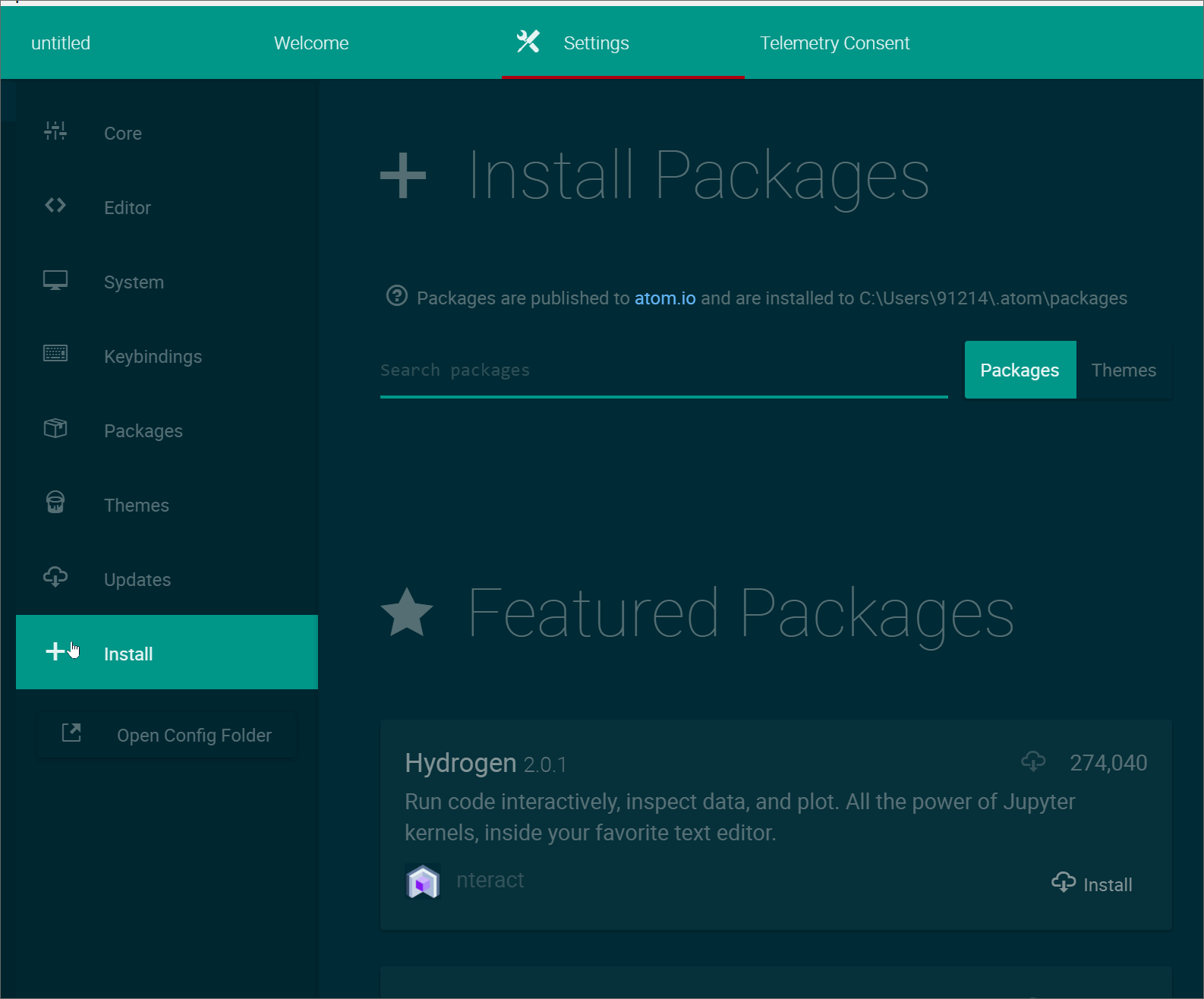Click Open Config Folder button

tap(167, 734)
